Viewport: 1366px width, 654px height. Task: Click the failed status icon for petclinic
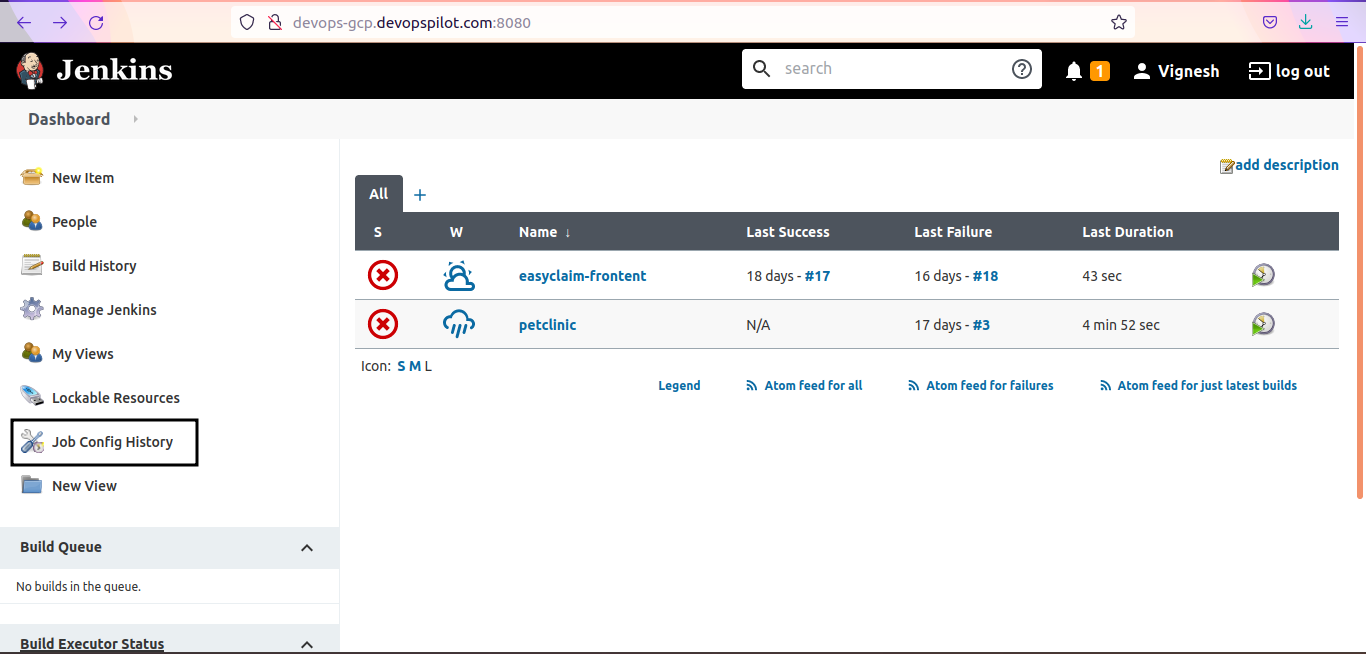(x=383, y=324)
